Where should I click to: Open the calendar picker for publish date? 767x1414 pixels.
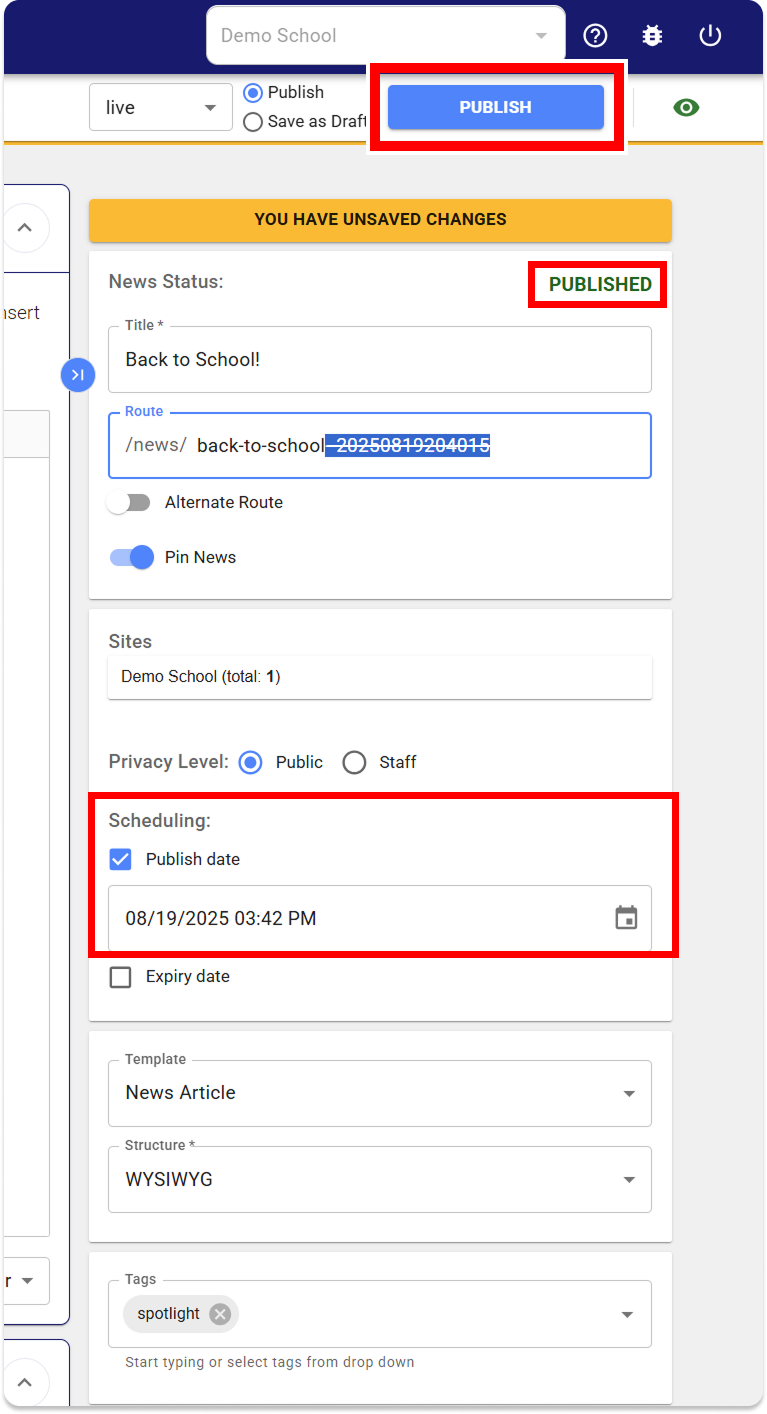626,918
